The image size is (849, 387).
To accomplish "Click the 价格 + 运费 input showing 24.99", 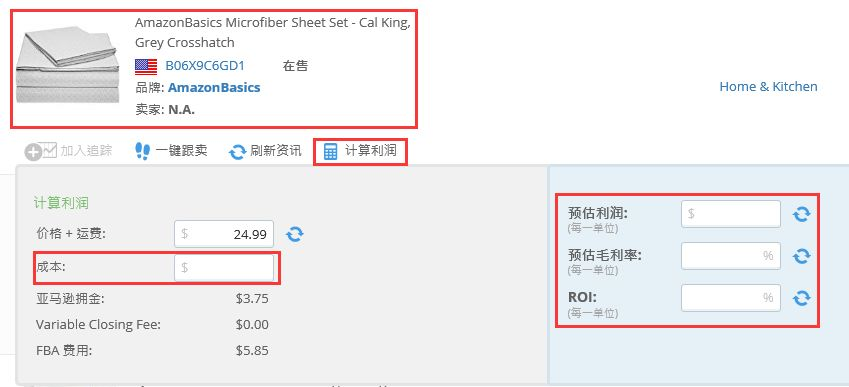I will 224,234.
